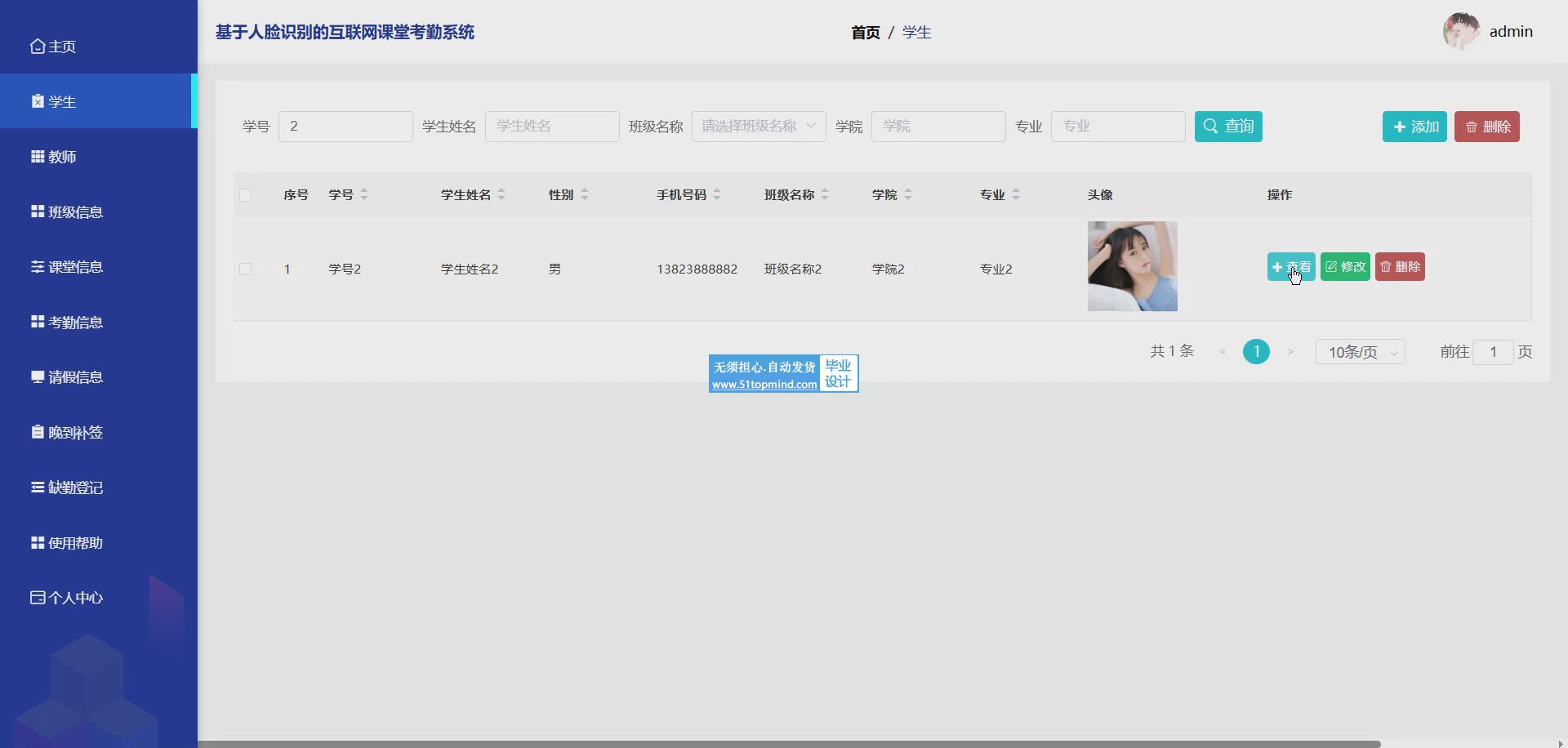The width and height of the screenshot is (1568, 748).
Task: Open 缺勤登记 in the sidebar
Action: click(75, 488)
